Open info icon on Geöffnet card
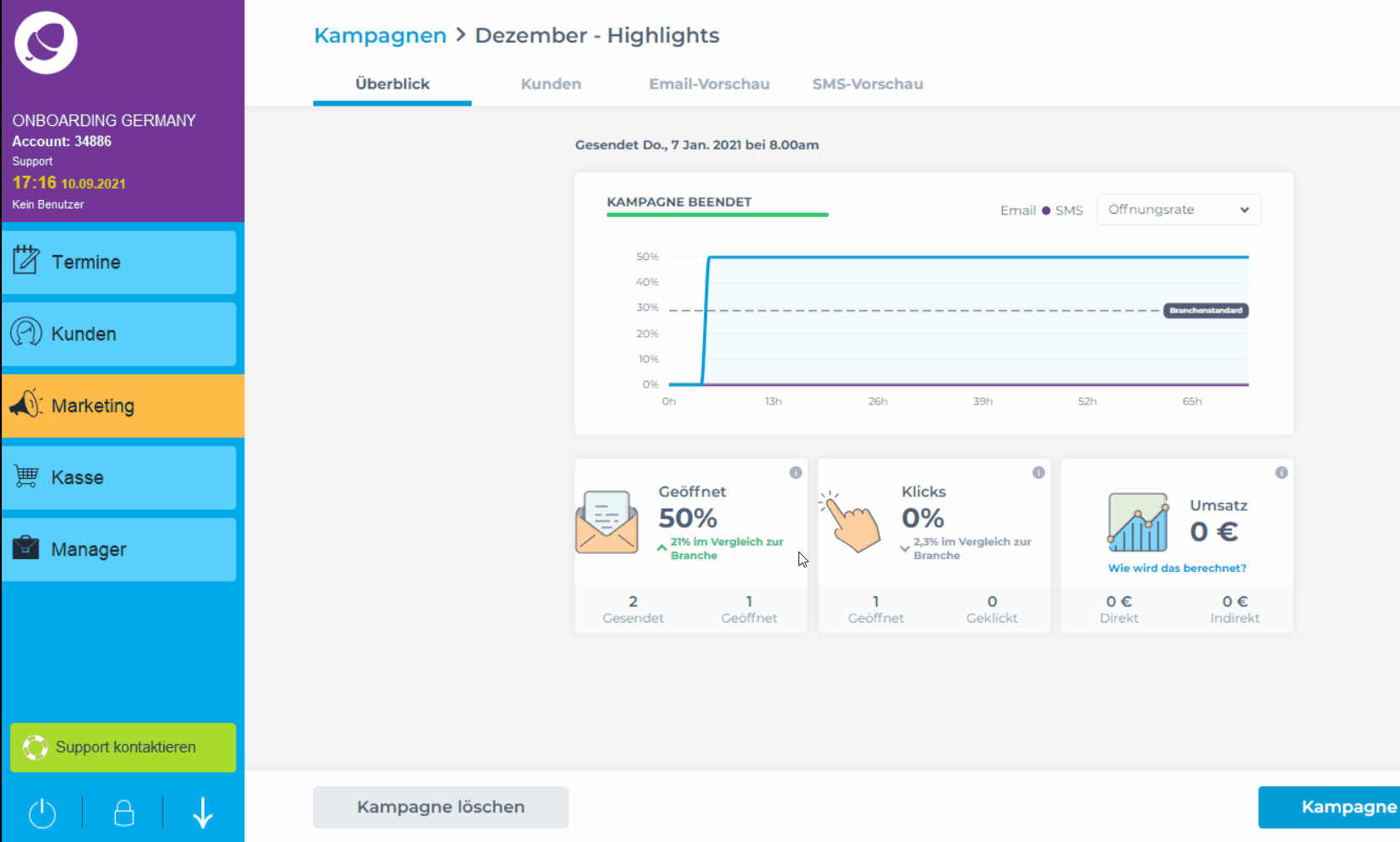The height and width of the screenshot is (842, 1400). pos(796,473)
